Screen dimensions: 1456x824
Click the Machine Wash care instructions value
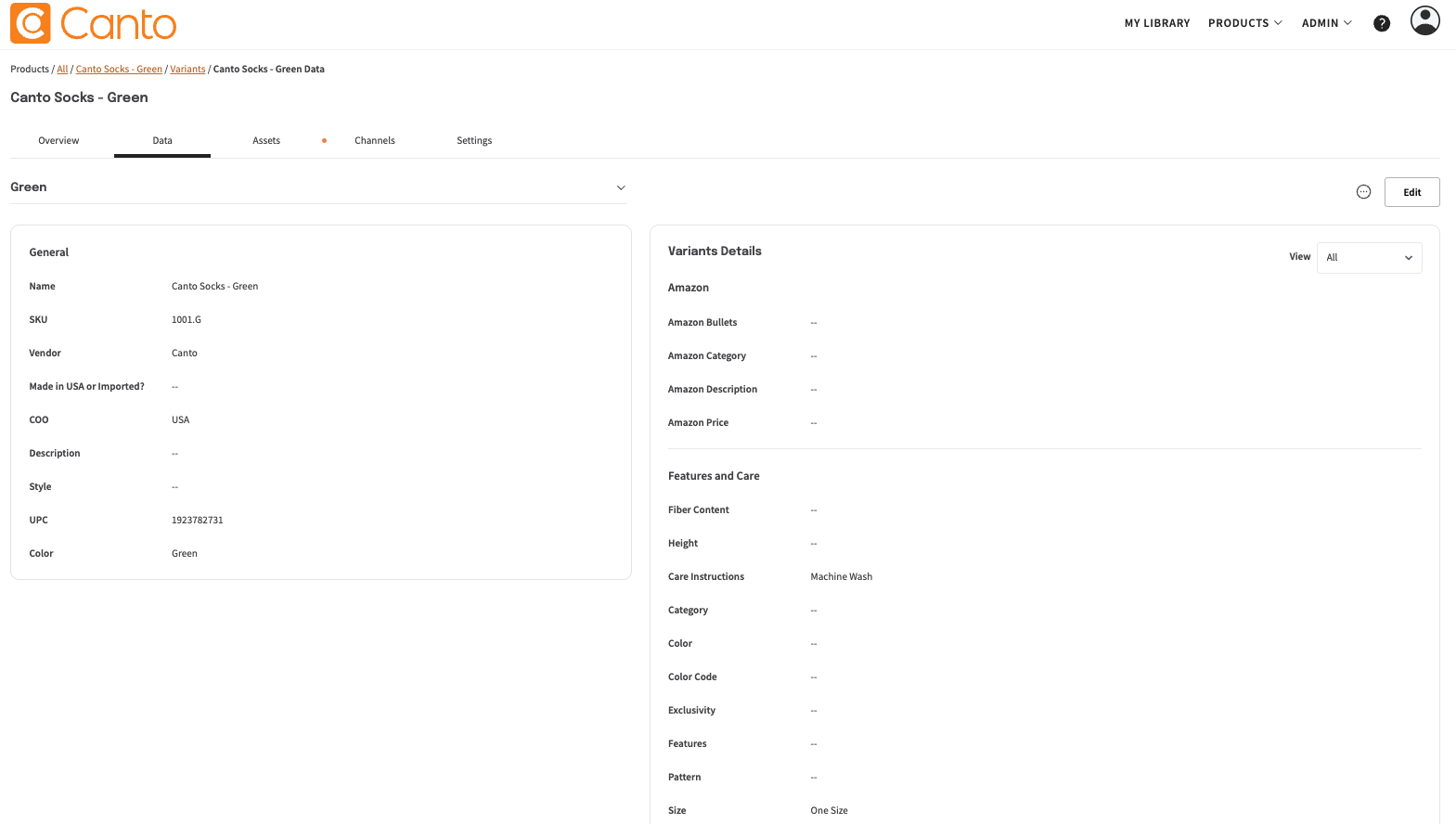(842, 577)
